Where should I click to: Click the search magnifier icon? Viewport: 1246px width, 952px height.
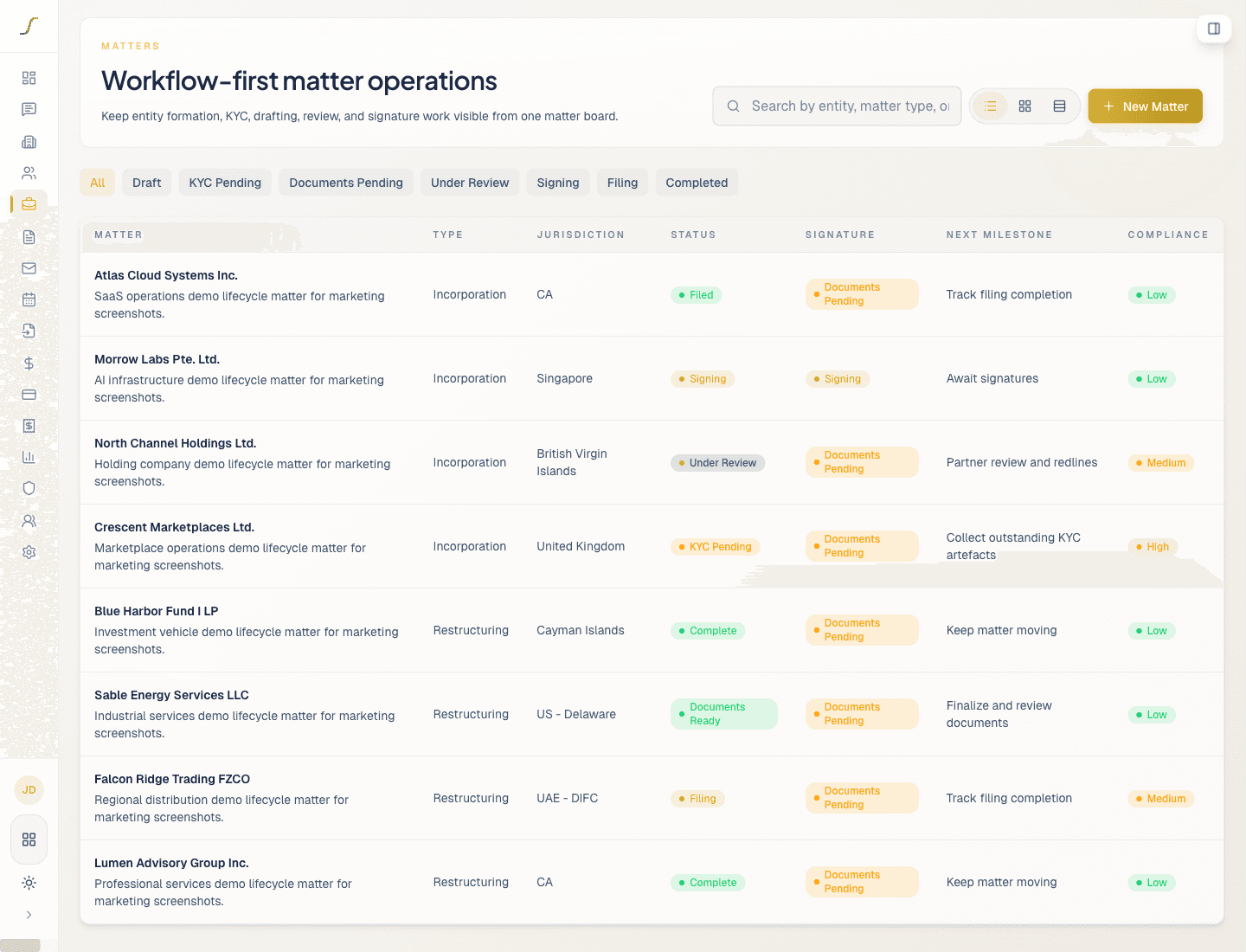point(733,106)
